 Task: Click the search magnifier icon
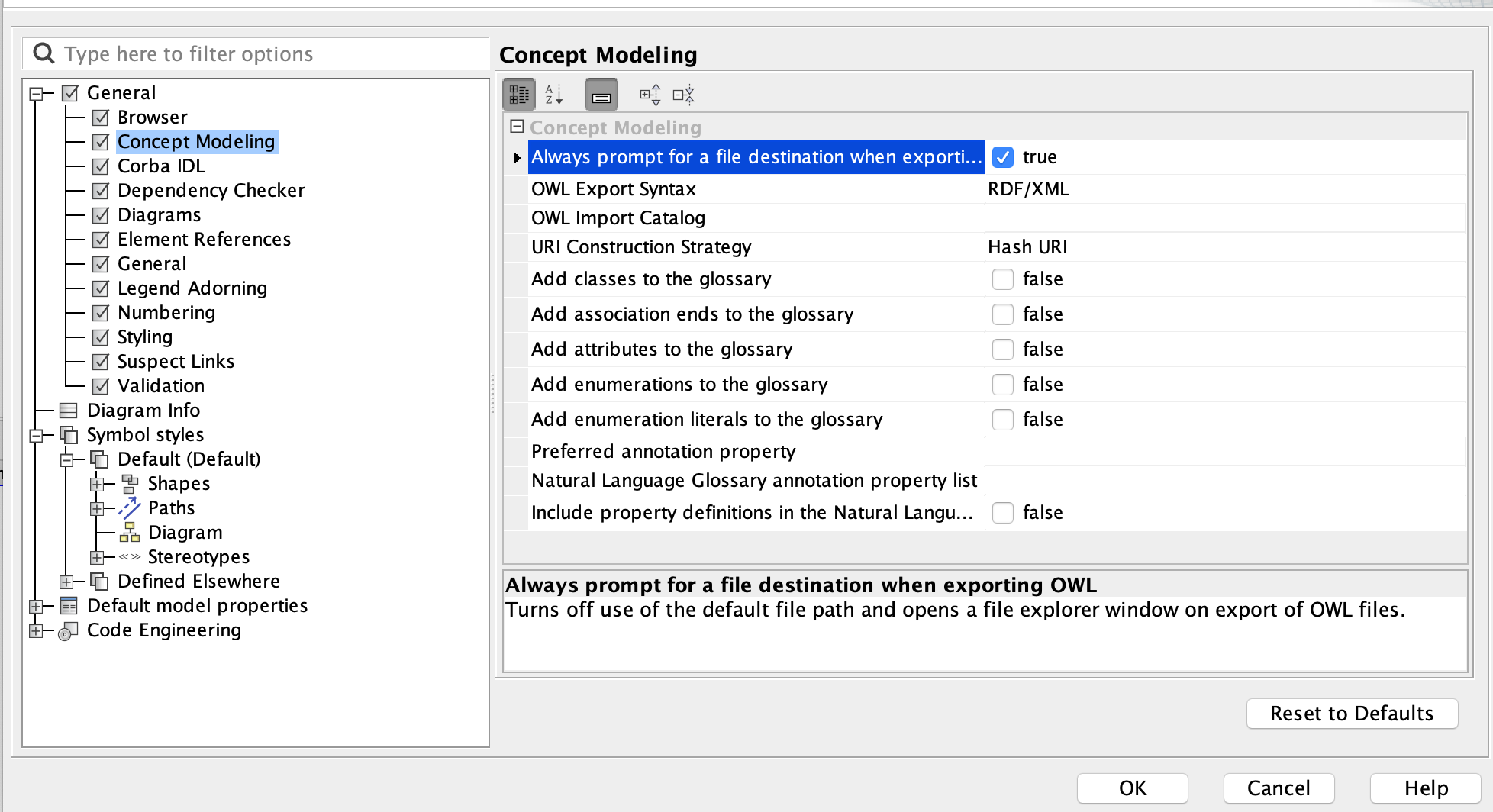(44, 53)
